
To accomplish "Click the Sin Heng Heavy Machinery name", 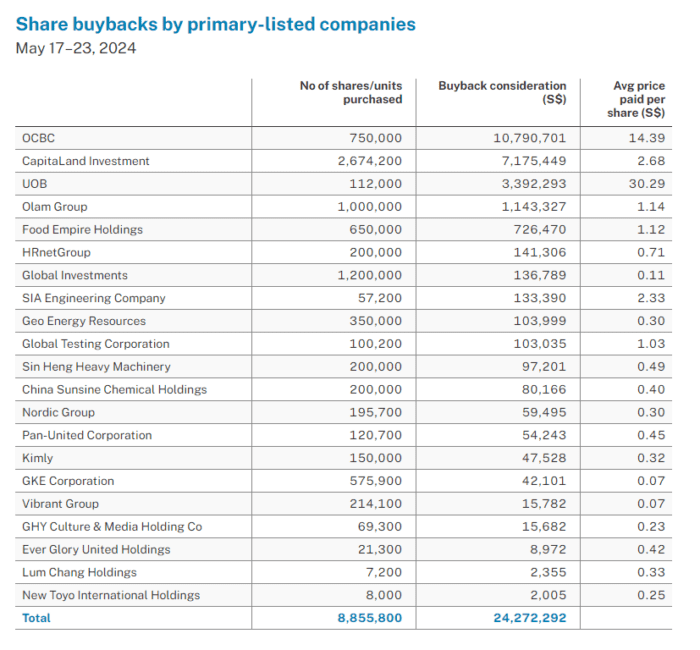I will pyautogui.click(x=96, y=367).
